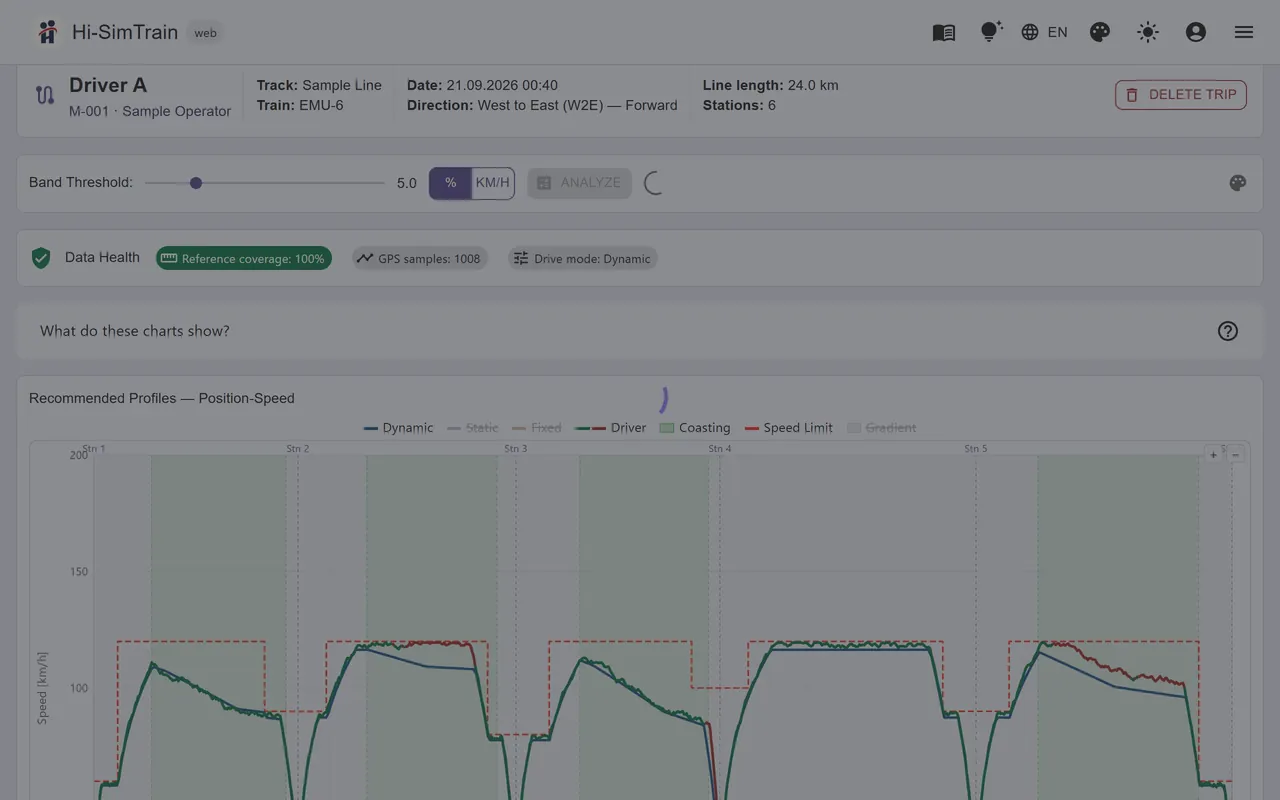Toggle light/dark mode sun icon
The image size is (1280, 800).
click(1148, 32)
